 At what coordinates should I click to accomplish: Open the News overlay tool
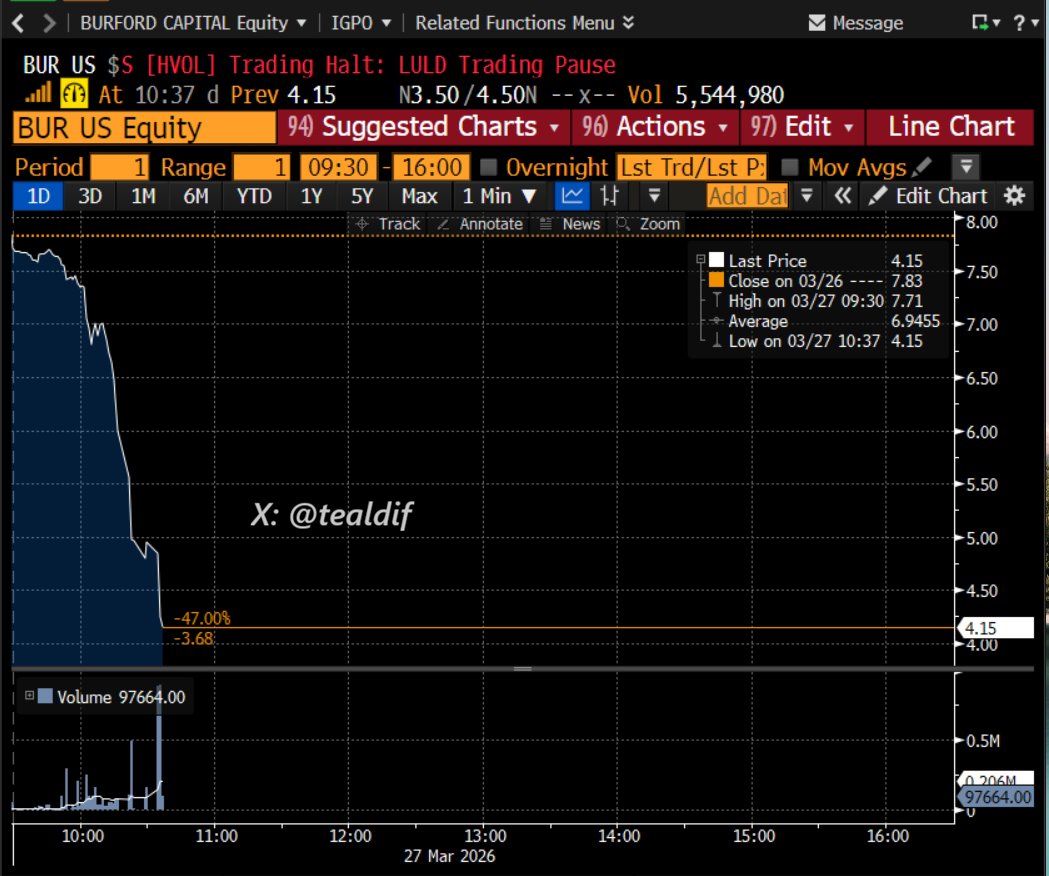[x=569, y=224]
